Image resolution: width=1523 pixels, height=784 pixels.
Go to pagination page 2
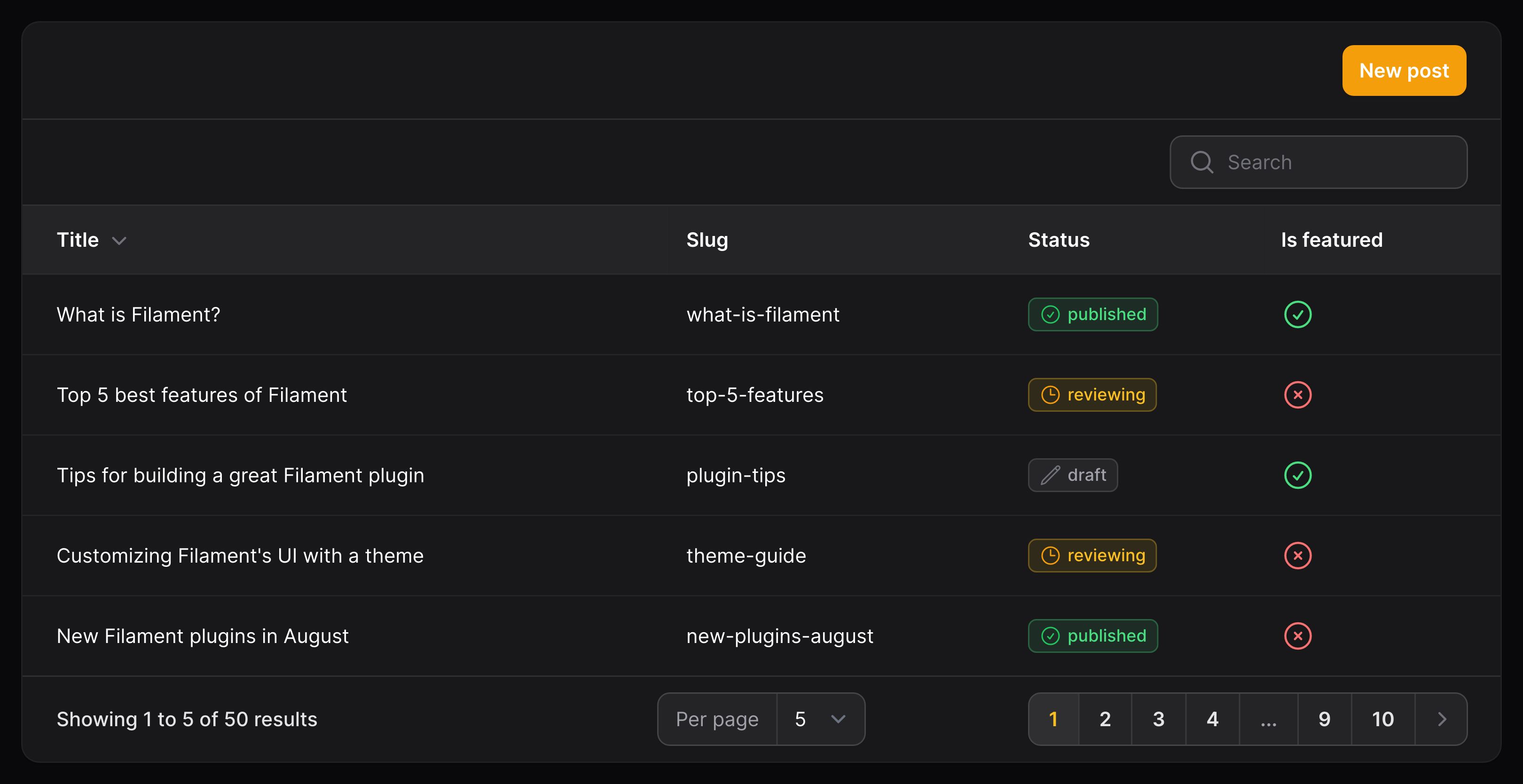pyautogui.click(x=1105, y=719)
